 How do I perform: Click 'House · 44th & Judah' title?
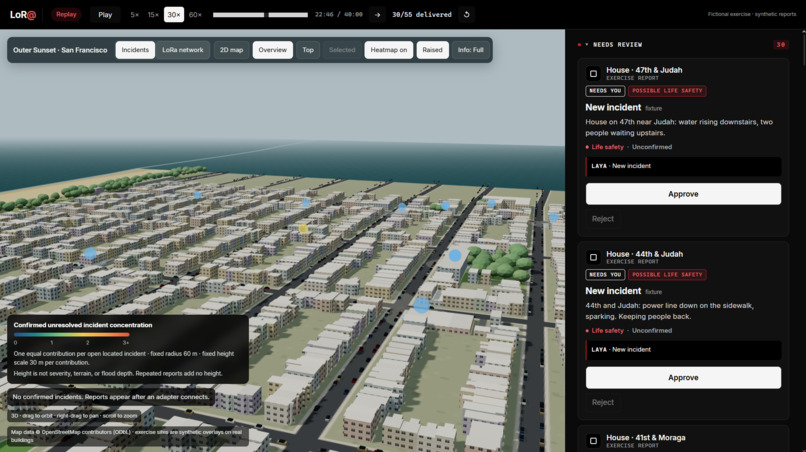pos(645,254)
